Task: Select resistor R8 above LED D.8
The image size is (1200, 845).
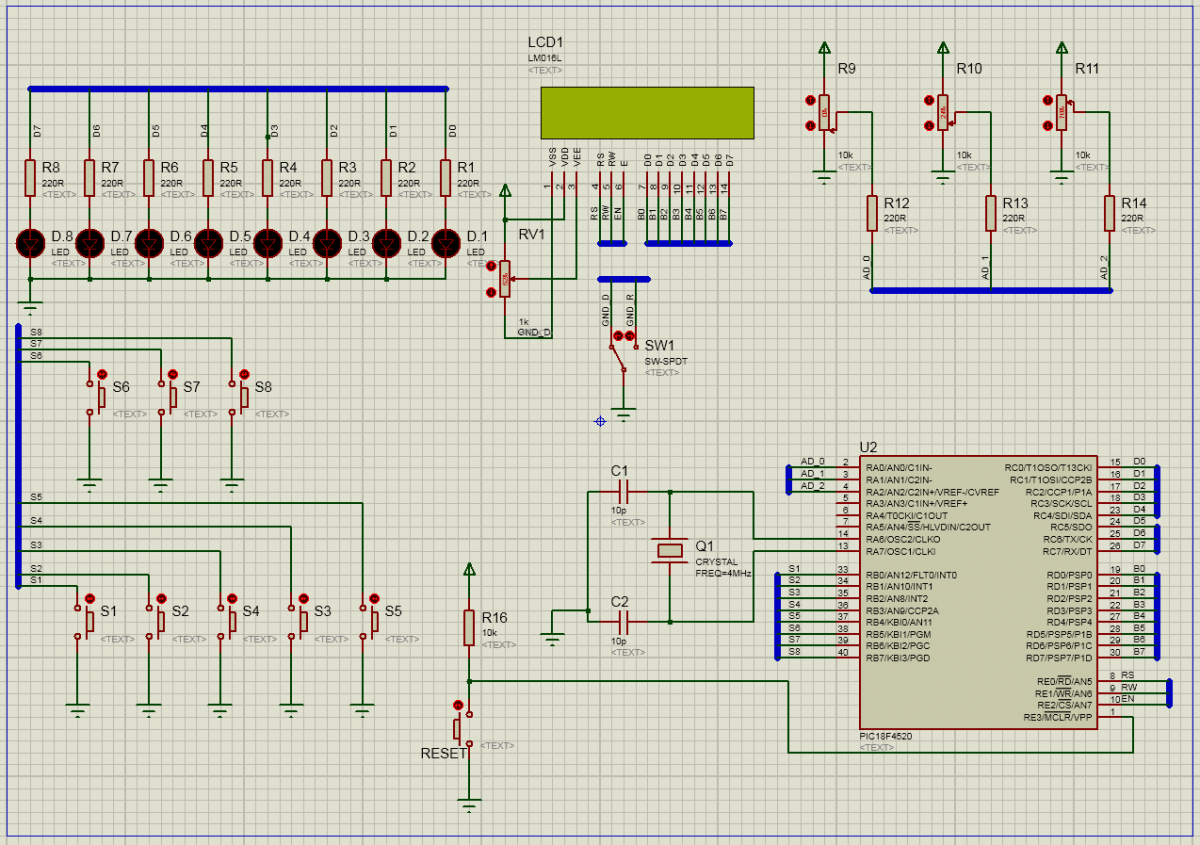Action: coord(30,177)
